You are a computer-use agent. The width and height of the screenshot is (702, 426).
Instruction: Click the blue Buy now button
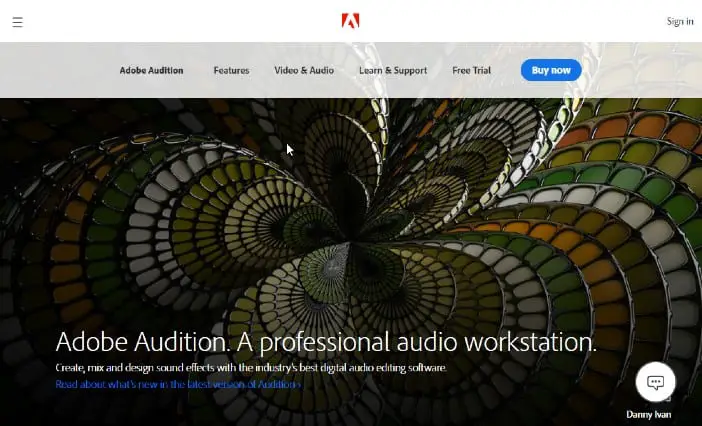[x=551, y=70]
